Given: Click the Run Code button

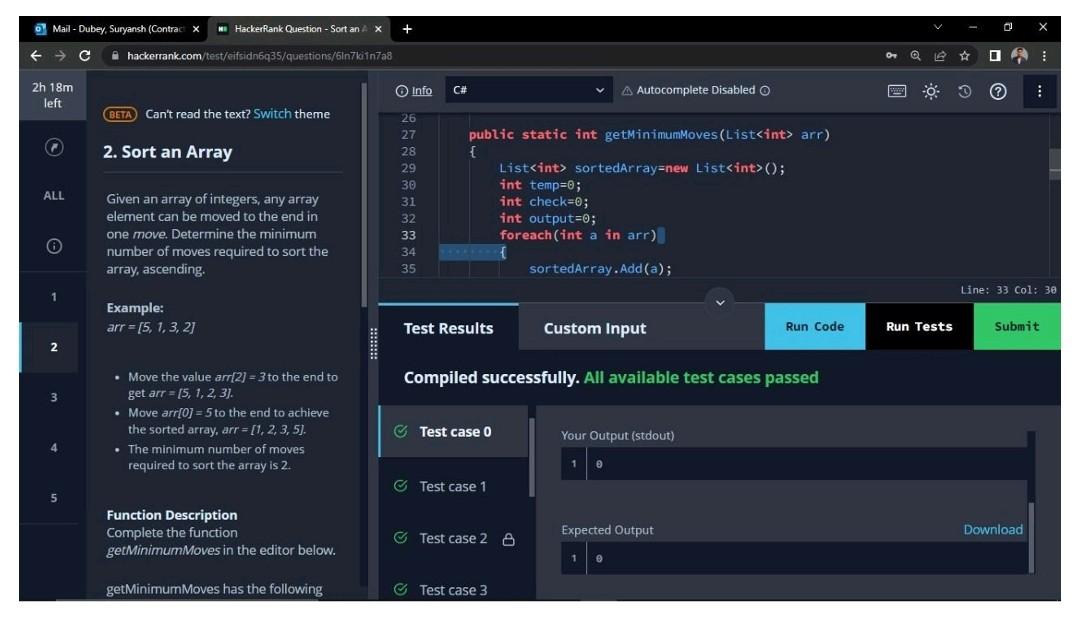Looking at the screenshot, I should pos(815,327).
